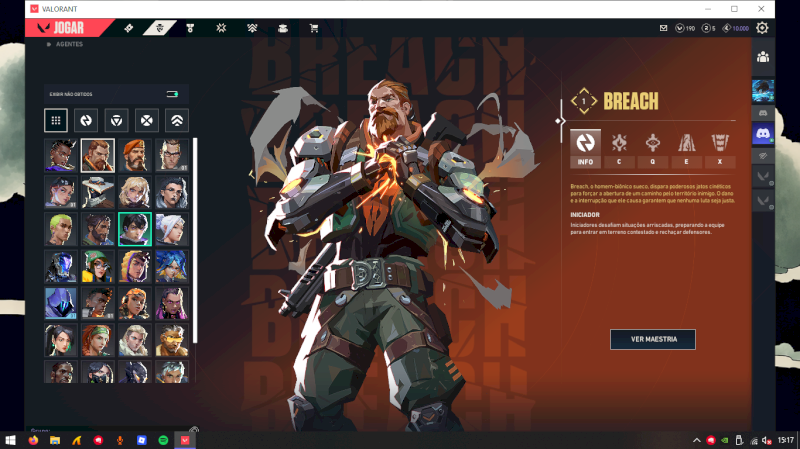Viewport: 800px width, 449px height.
Task: Open the trophy-shaped icon in top navigation
Action: coord(190,28)
